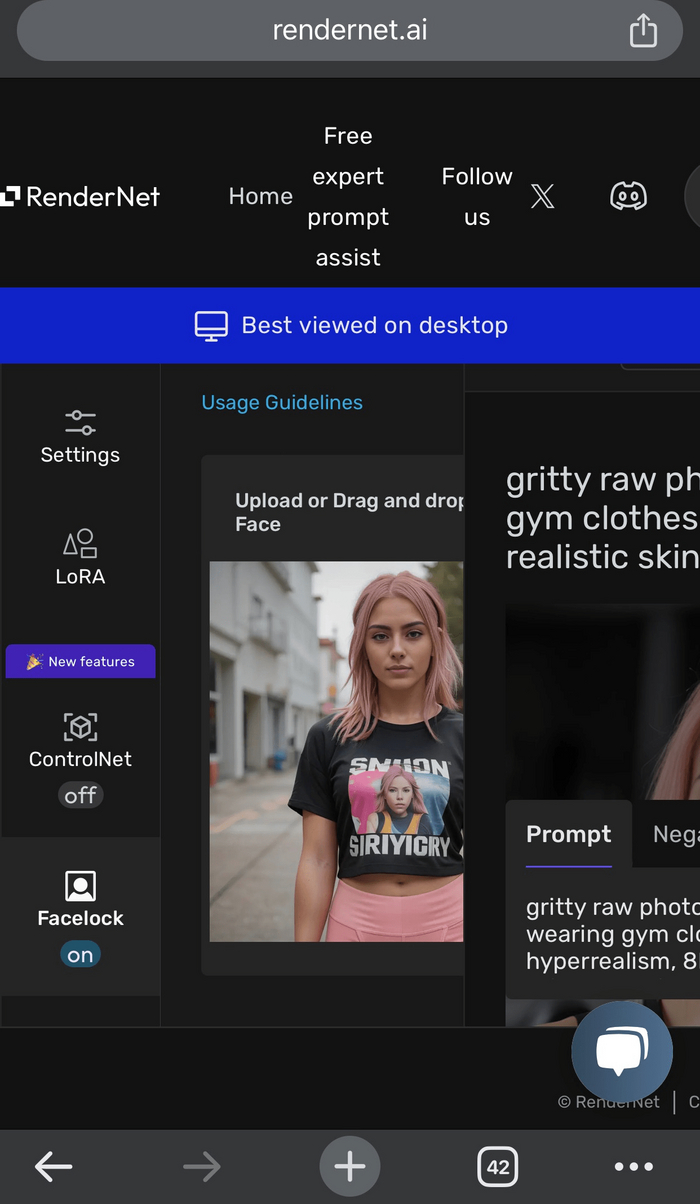Open the rendernet.ai address bar
Viewport: 700px width, 1204px height.
coord(350,30)
